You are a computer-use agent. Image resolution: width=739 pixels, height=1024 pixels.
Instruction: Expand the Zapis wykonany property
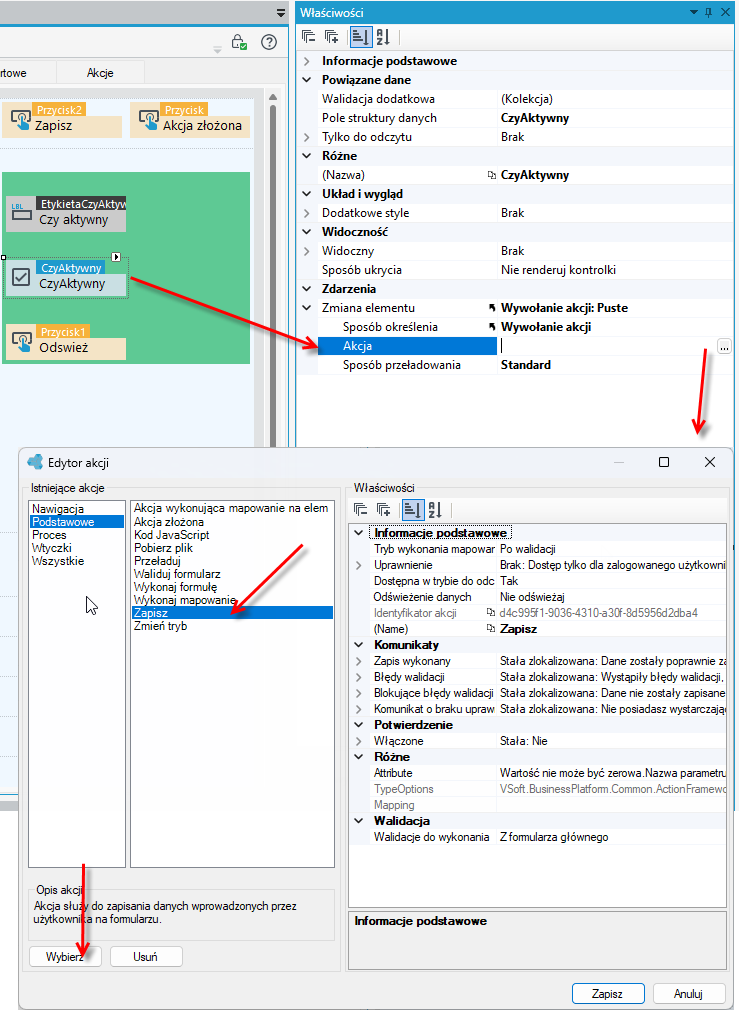pyautogui.click(x=358, y=661)
